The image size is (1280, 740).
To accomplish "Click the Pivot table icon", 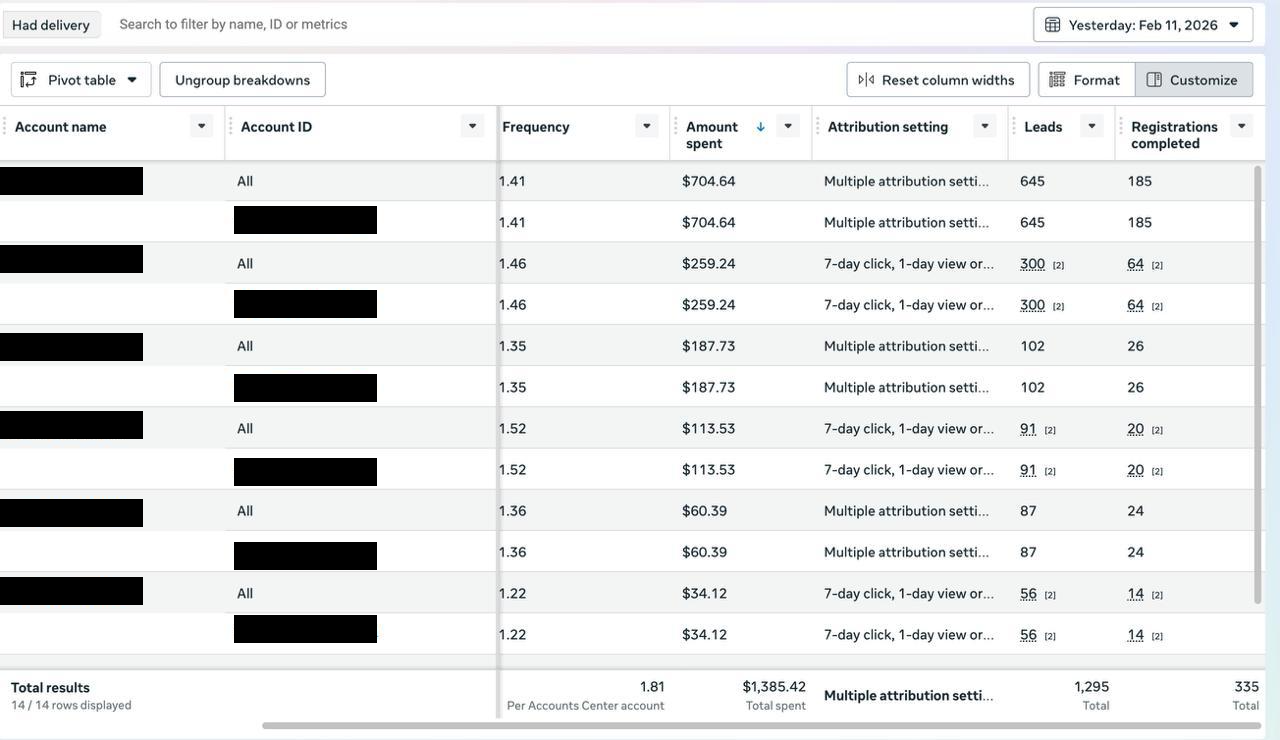I will [29, 80].
